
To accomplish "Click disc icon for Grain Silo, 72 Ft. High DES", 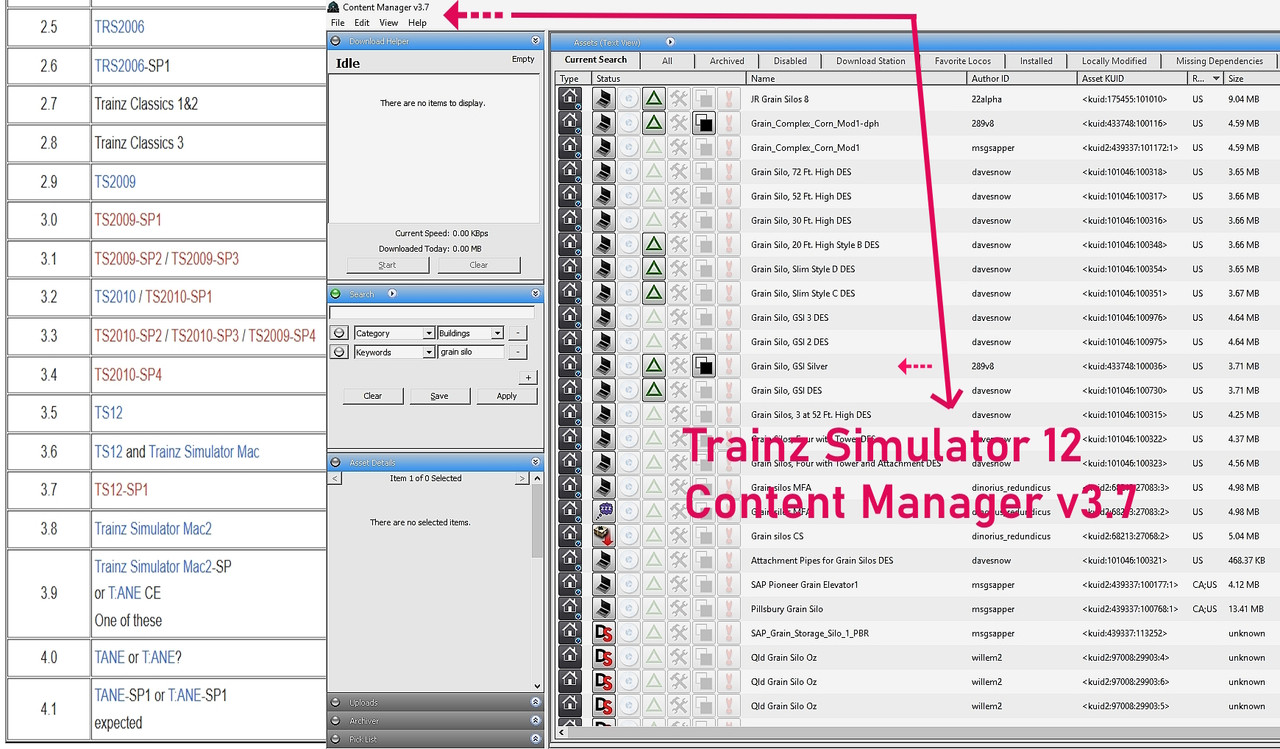I will pyautogui.click(x=628, y=171).
